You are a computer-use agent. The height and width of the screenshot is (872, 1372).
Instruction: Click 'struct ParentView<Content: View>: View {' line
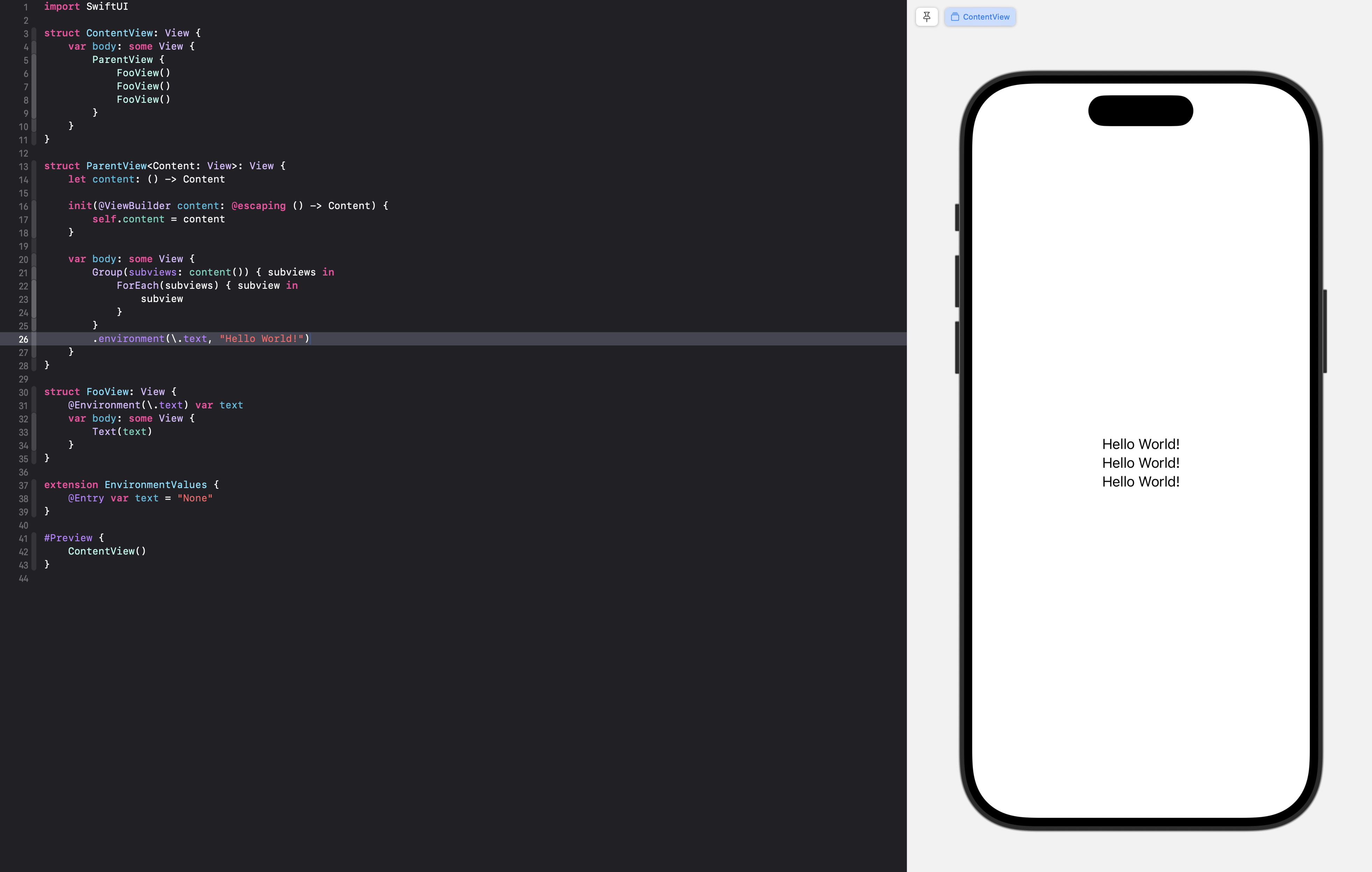(x=165, y=166)
